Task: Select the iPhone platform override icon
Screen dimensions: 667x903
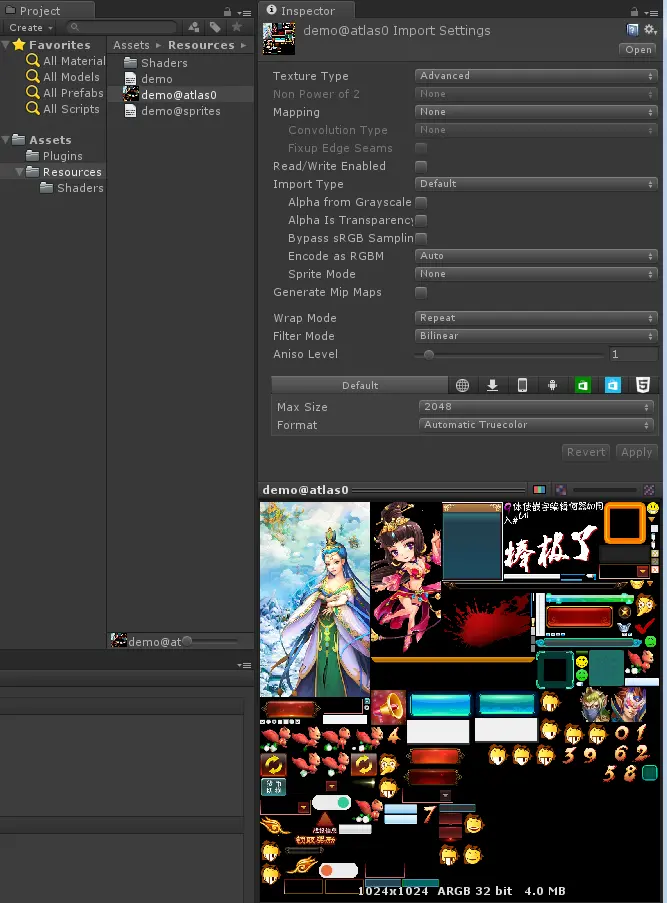Action: click(x=522, y=385)
